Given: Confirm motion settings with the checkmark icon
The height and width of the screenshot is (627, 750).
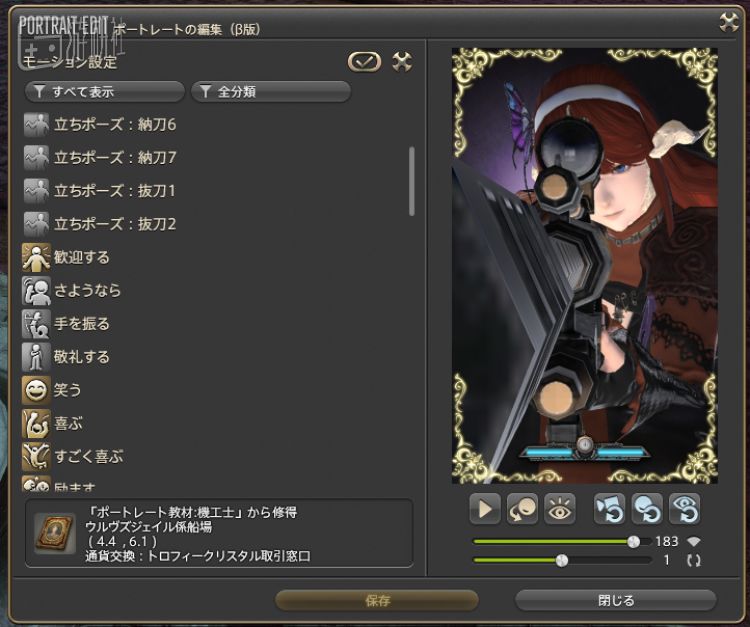Looking at the screenshot, I should click(x=364, y=62).
